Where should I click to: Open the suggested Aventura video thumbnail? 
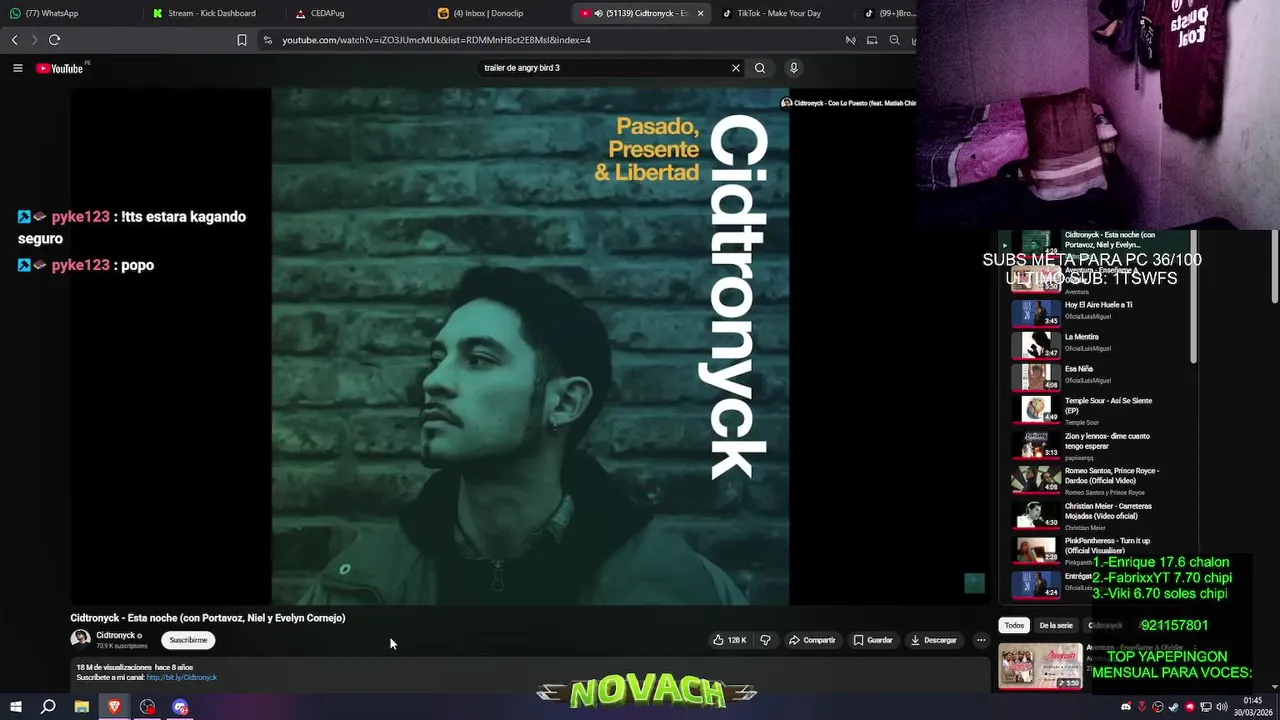pyautogui.click(x=1041, y=666)
